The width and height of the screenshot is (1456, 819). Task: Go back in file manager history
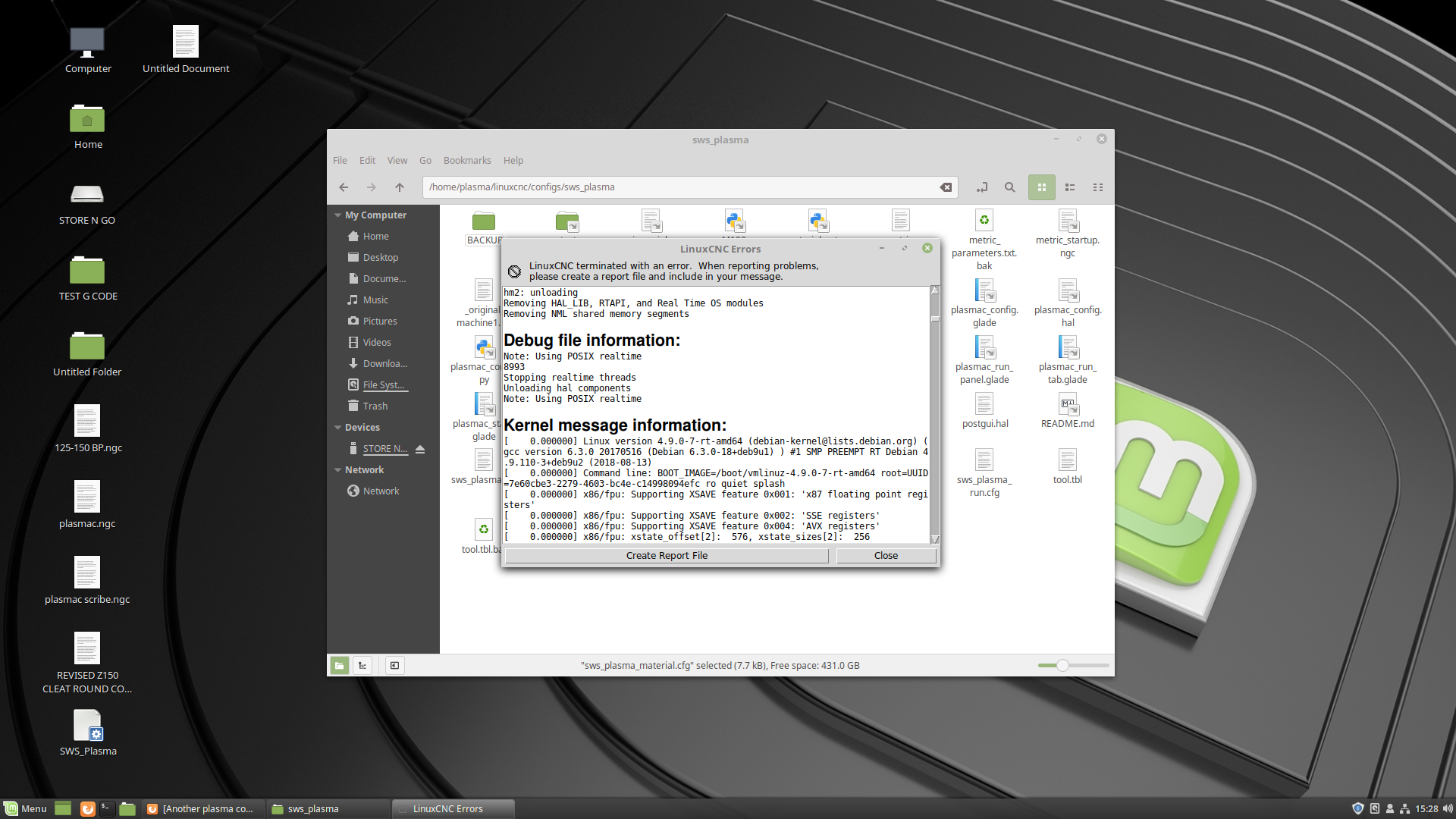pos(344,187)
